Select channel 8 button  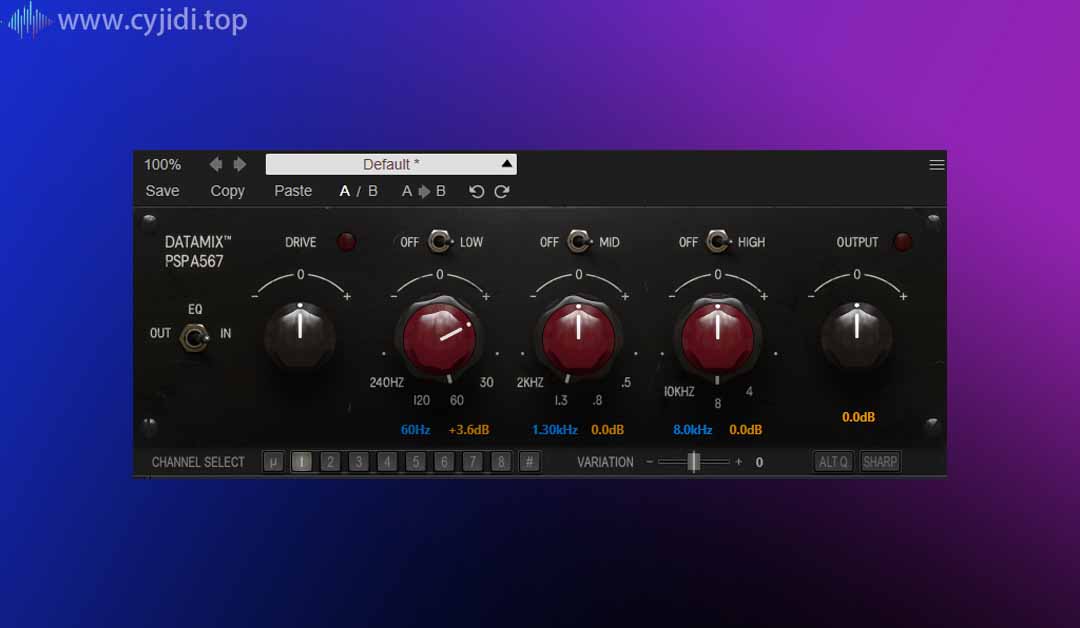pos(501,462)
